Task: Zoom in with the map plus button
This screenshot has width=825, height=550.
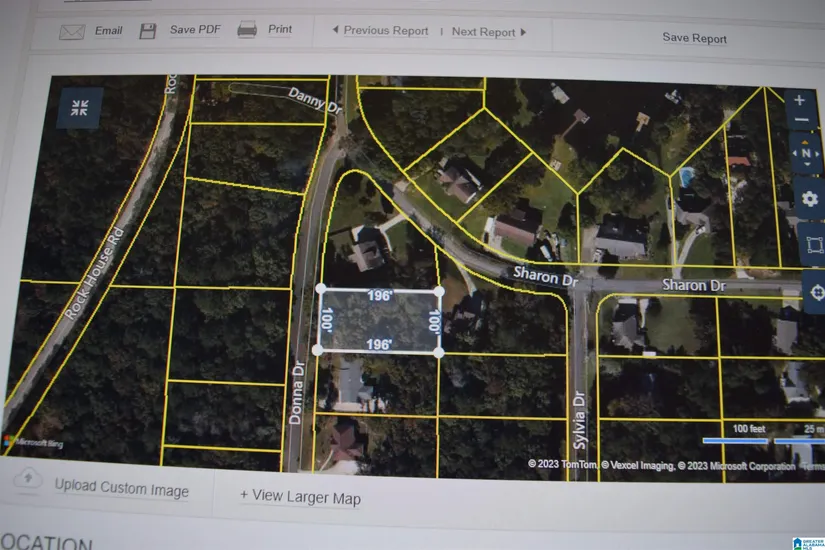Action: 800,100
